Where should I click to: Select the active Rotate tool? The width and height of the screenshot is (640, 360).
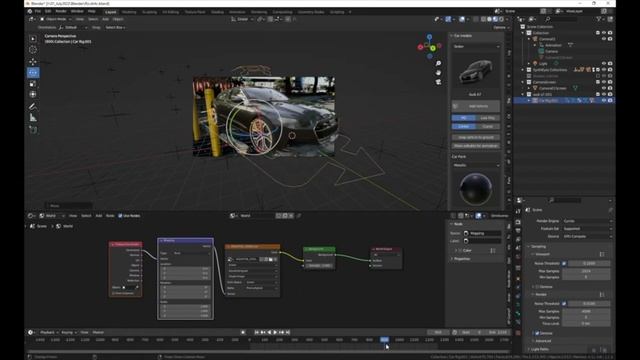33,73
